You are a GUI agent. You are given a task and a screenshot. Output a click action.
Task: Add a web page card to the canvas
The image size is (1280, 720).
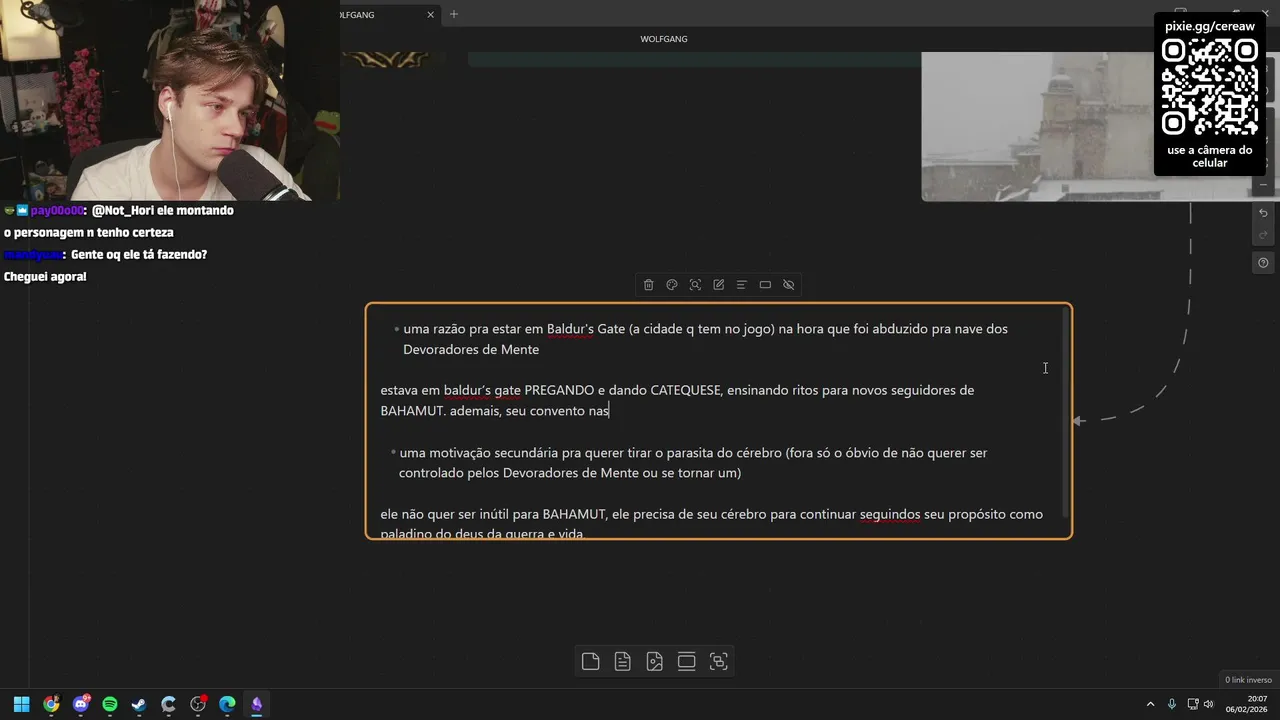687,661
